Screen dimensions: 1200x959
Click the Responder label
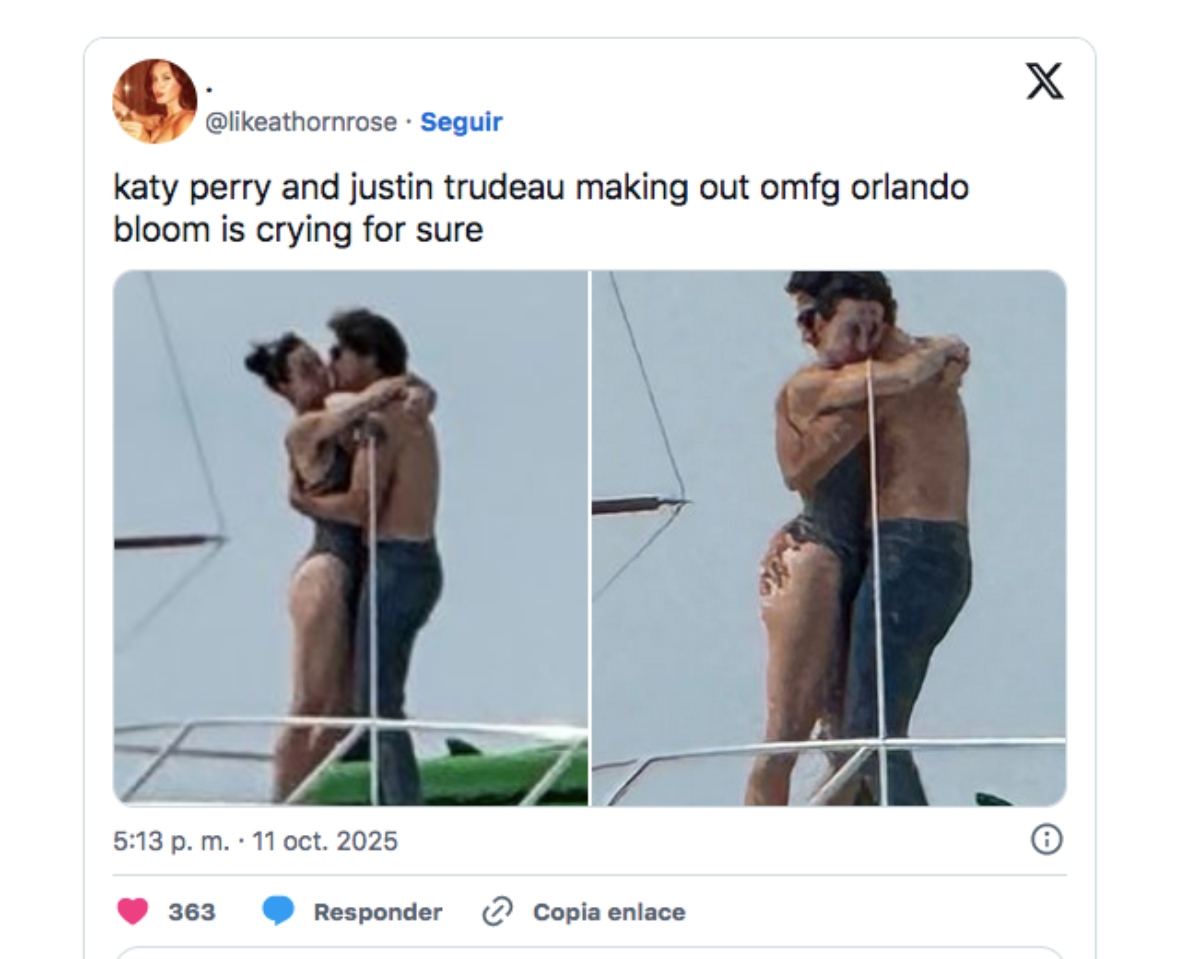[x=377, y=912]
